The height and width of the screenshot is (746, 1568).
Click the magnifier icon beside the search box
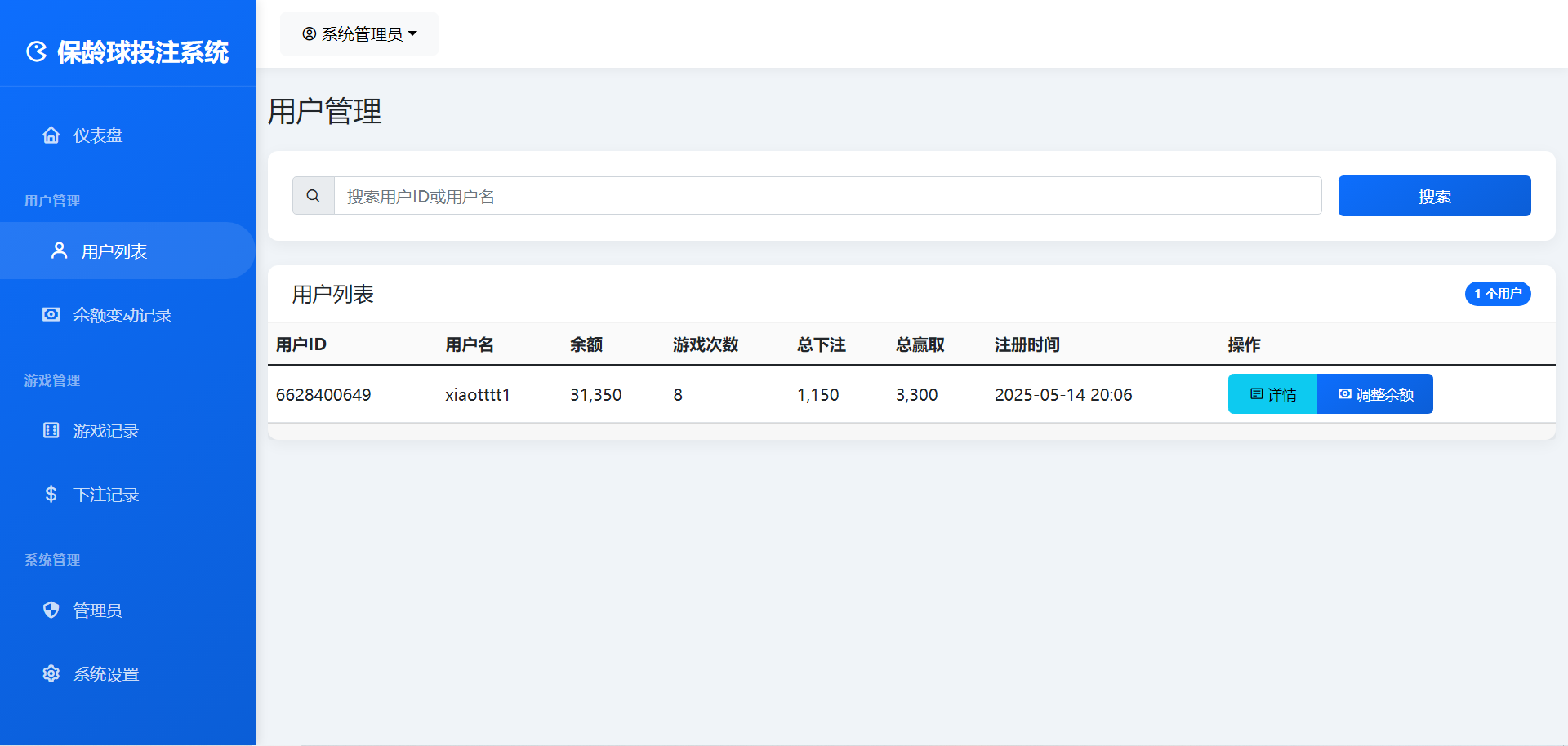pos(313,195)
